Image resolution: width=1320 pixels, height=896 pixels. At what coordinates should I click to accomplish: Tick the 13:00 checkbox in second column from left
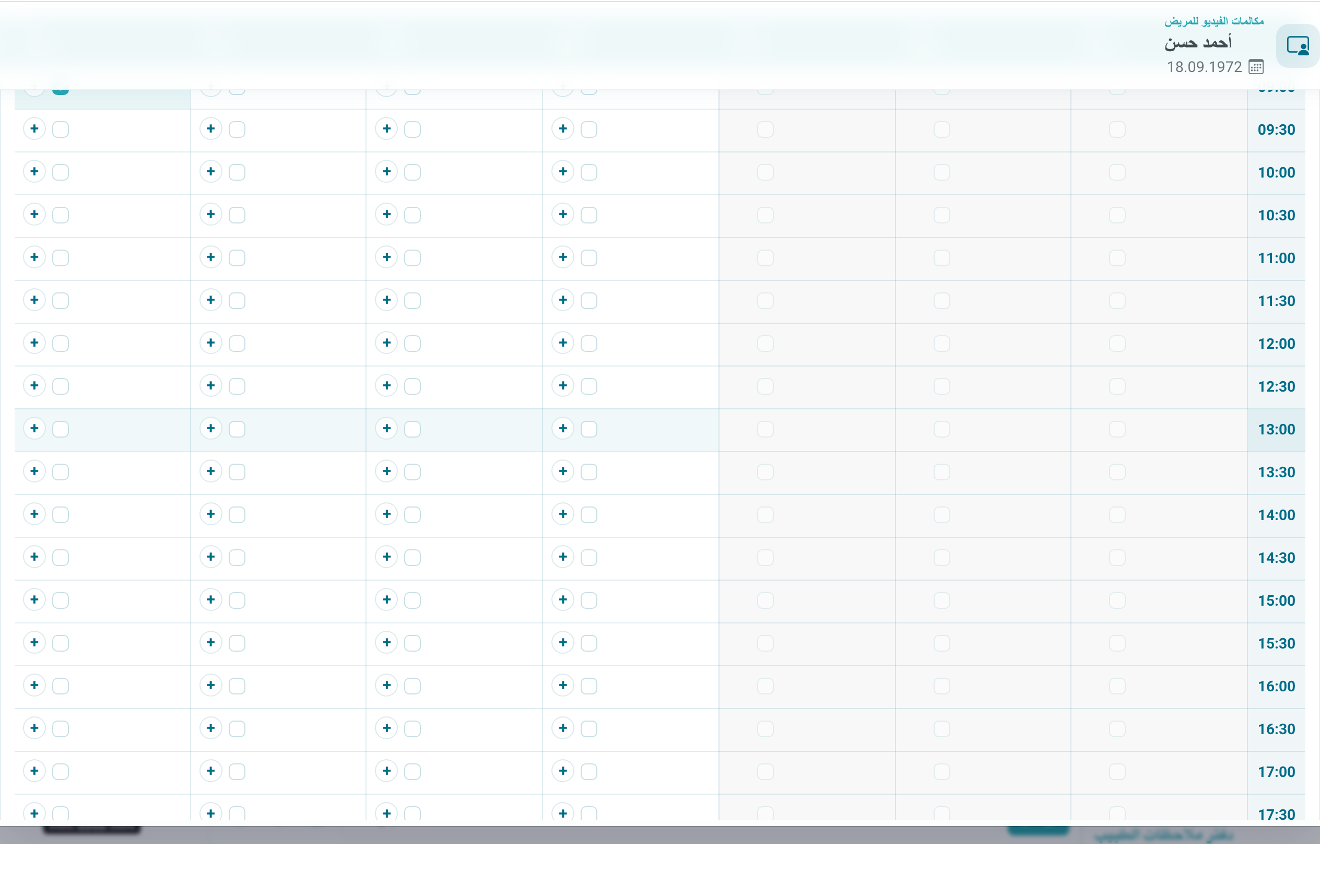[237, 429]
